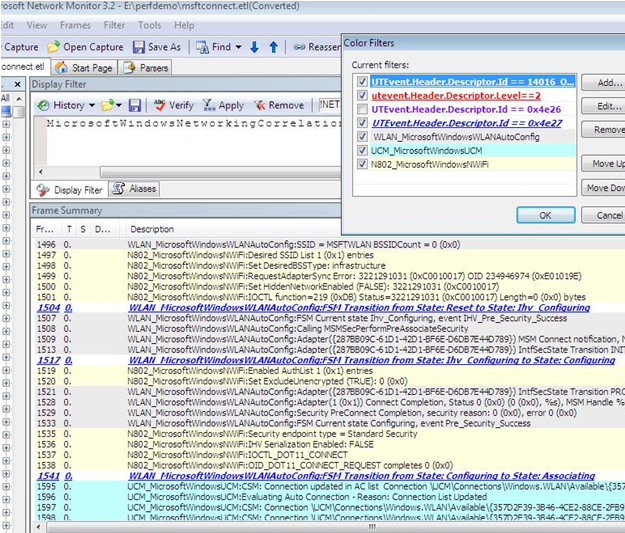This screenshot has height=533, width=625.
Task: Click the Move Up button
Action: coord(604,163)
